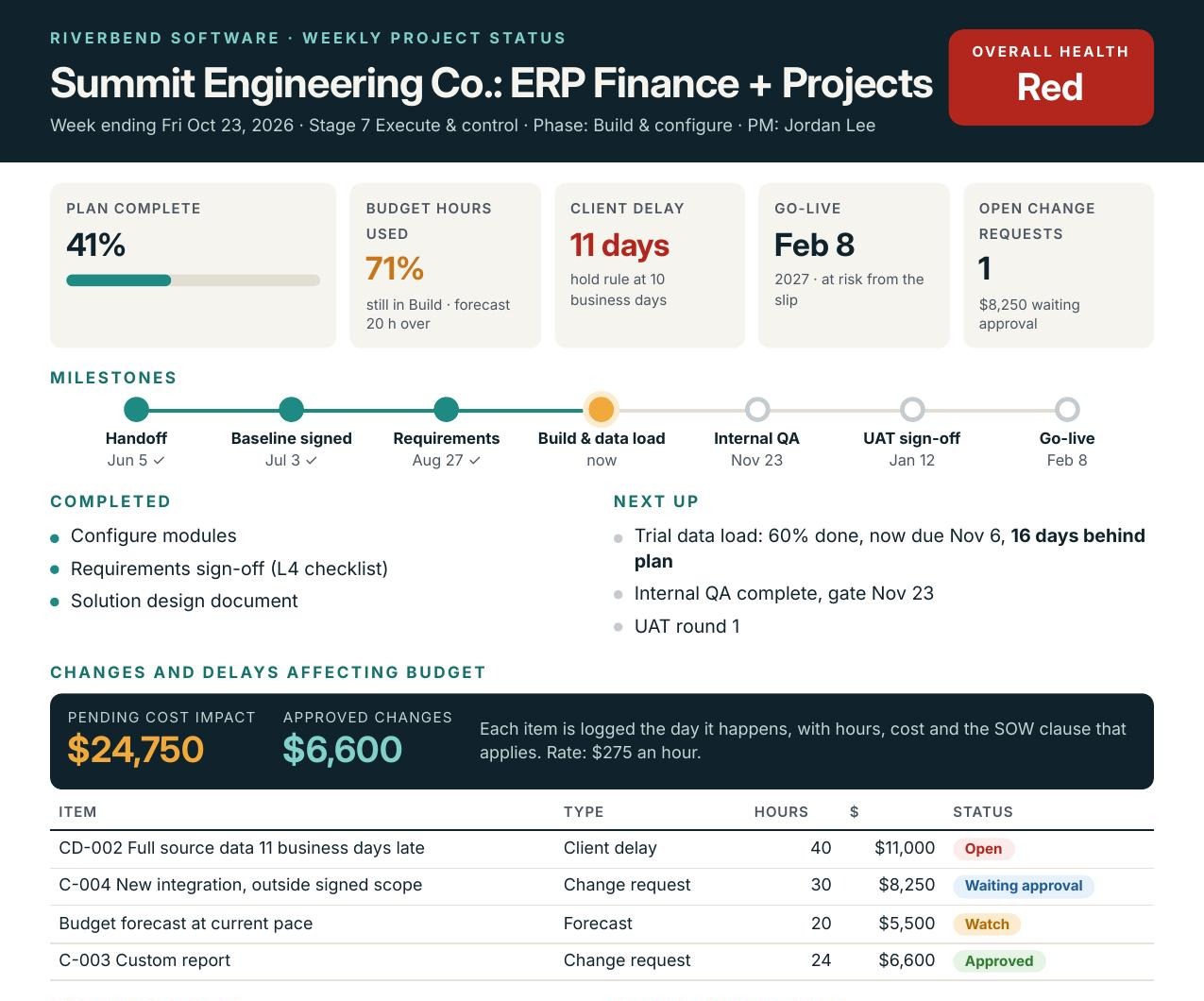Click the STATUS column header
Viewport: 1204px width, 1001px height.
click(x=983, y=812)
